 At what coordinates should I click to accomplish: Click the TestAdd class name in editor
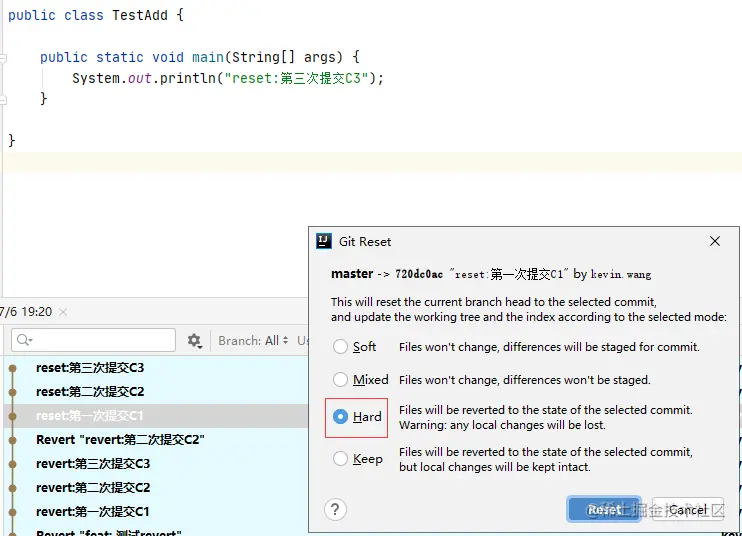coord(140,16)
